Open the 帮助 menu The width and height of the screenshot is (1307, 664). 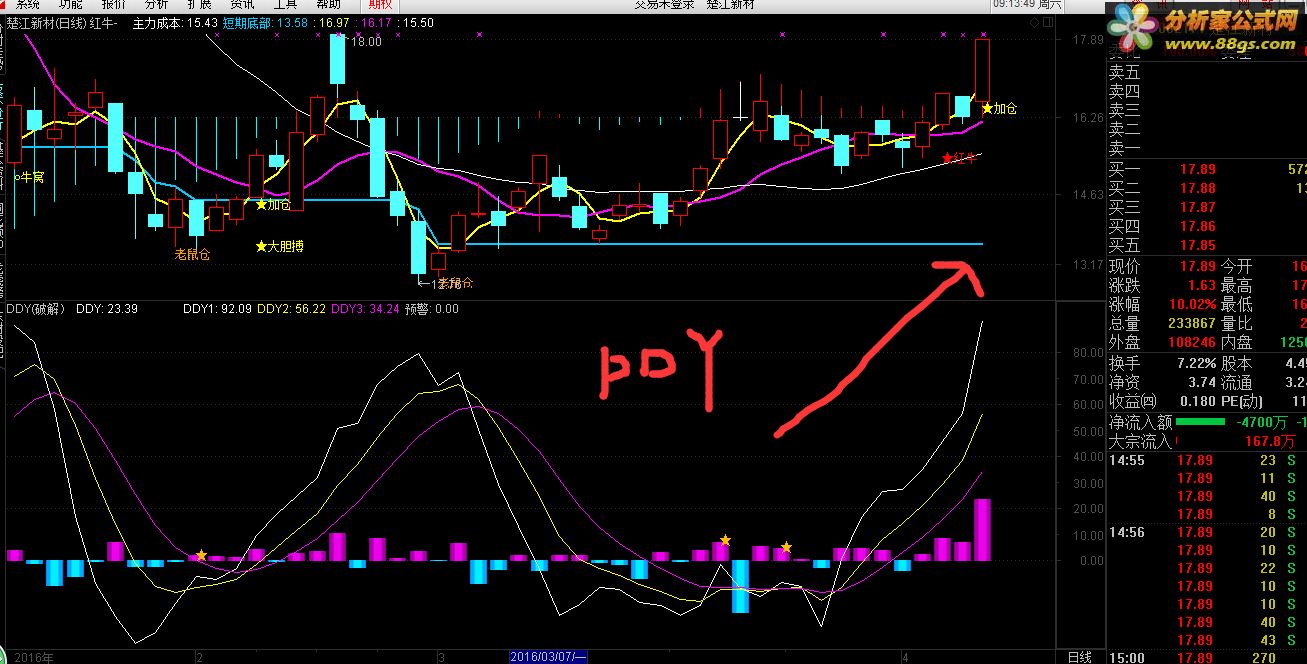click(x=329, y=4)
